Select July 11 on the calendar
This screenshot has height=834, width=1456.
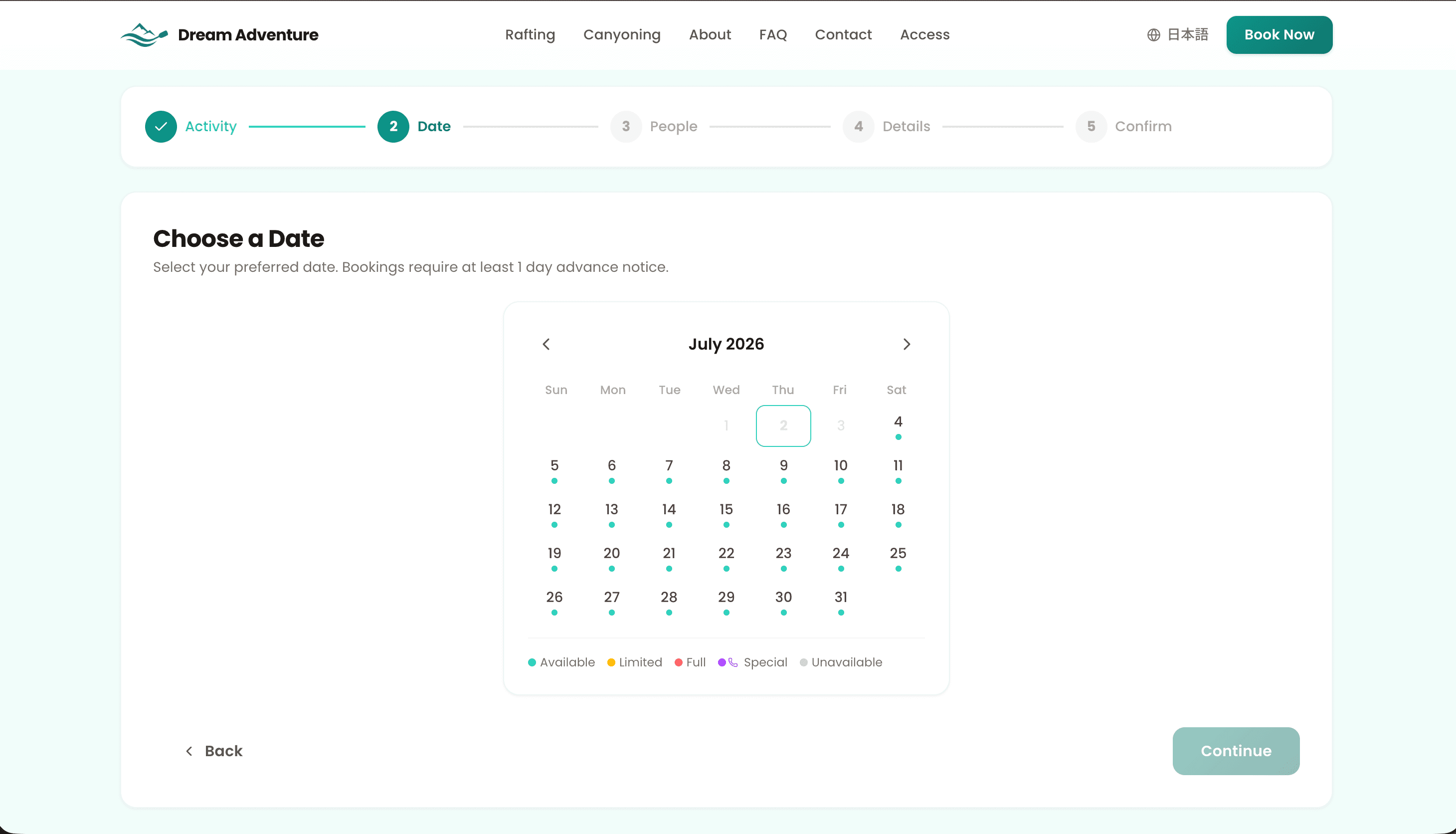898,470
